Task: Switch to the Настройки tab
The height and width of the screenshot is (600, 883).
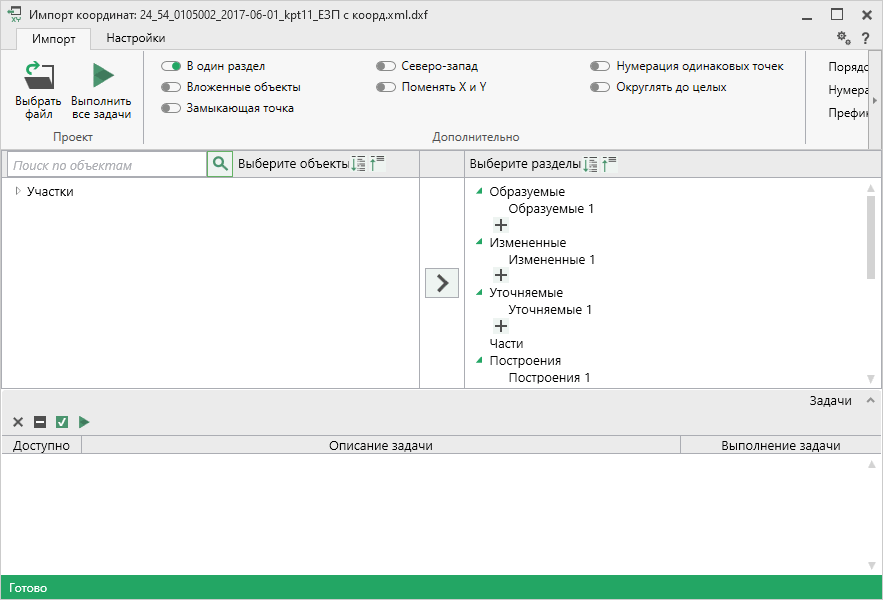Action: [136, 38]
